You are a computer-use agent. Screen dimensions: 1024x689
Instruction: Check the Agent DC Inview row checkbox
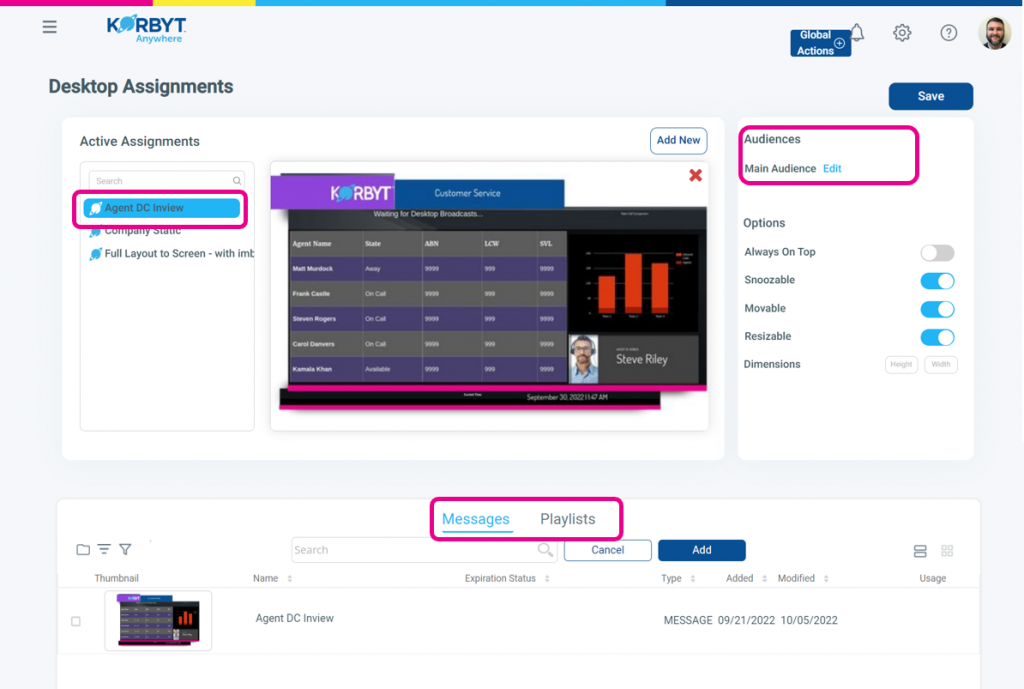coord(76,621)
